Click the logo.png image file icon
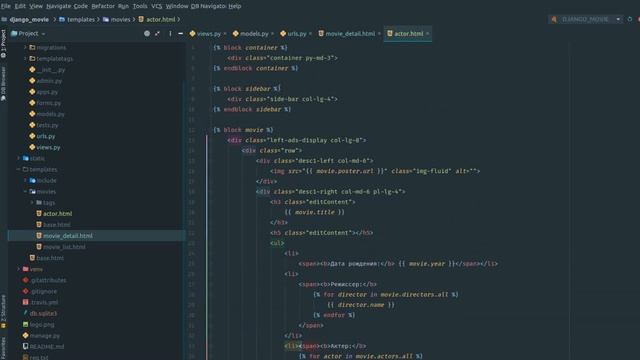Screen dimensions: 640x360 click(x=25, y=324)
